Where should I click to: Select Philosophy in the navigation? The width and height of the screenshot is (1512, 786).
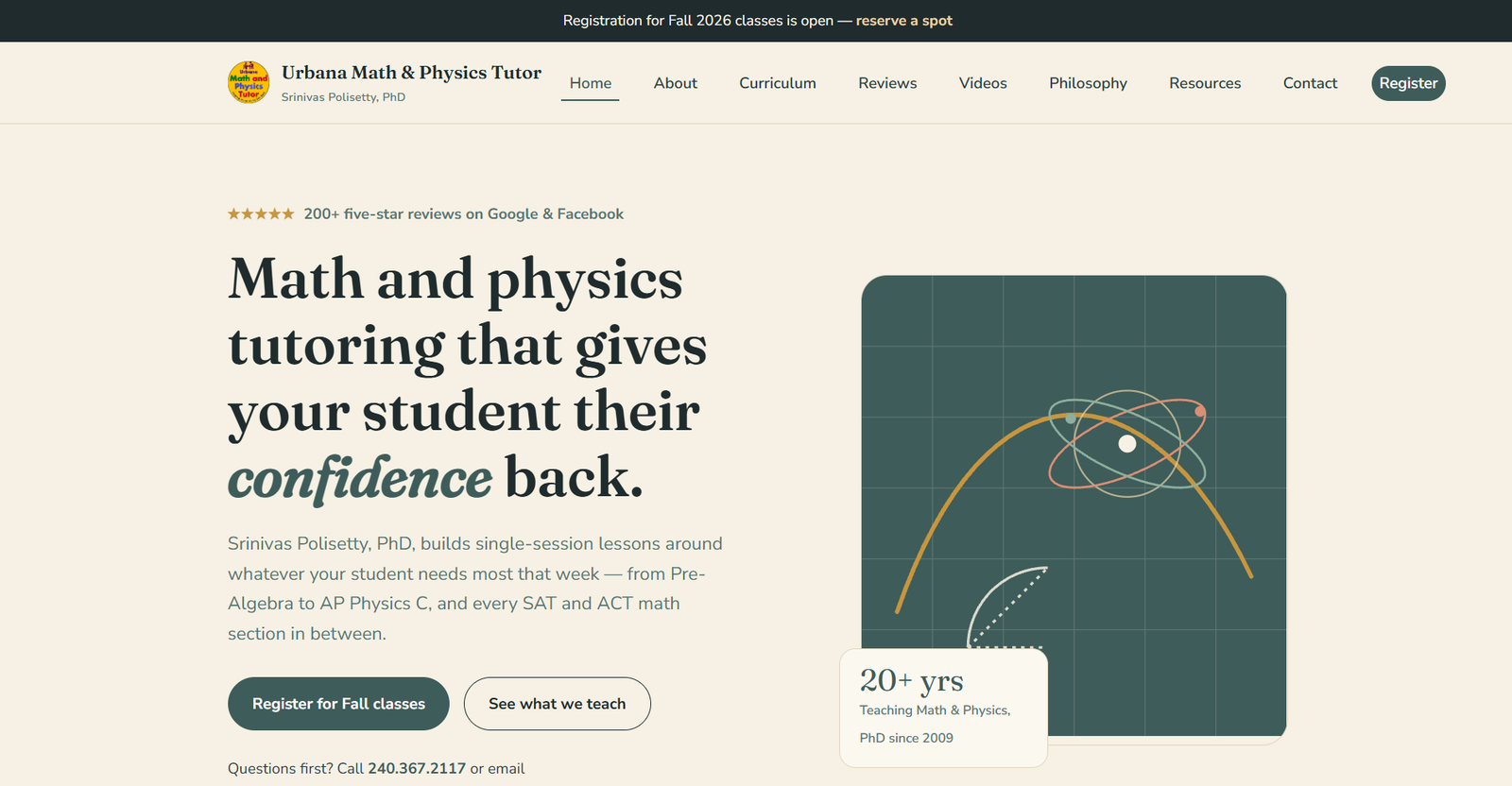click(1088, 83)
